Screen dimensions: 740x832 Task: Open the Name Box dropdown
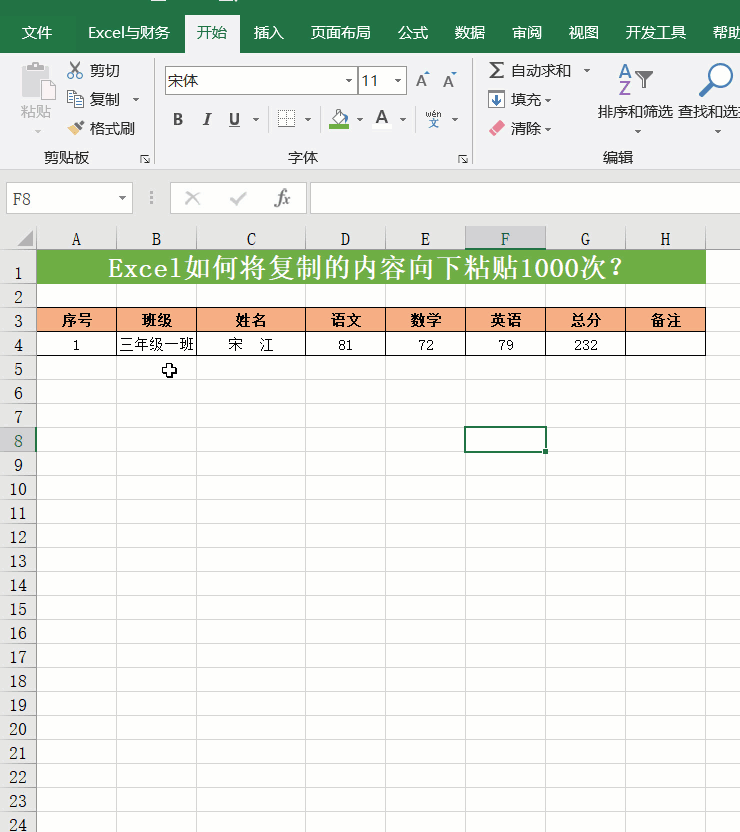click(x=122, y=198)
